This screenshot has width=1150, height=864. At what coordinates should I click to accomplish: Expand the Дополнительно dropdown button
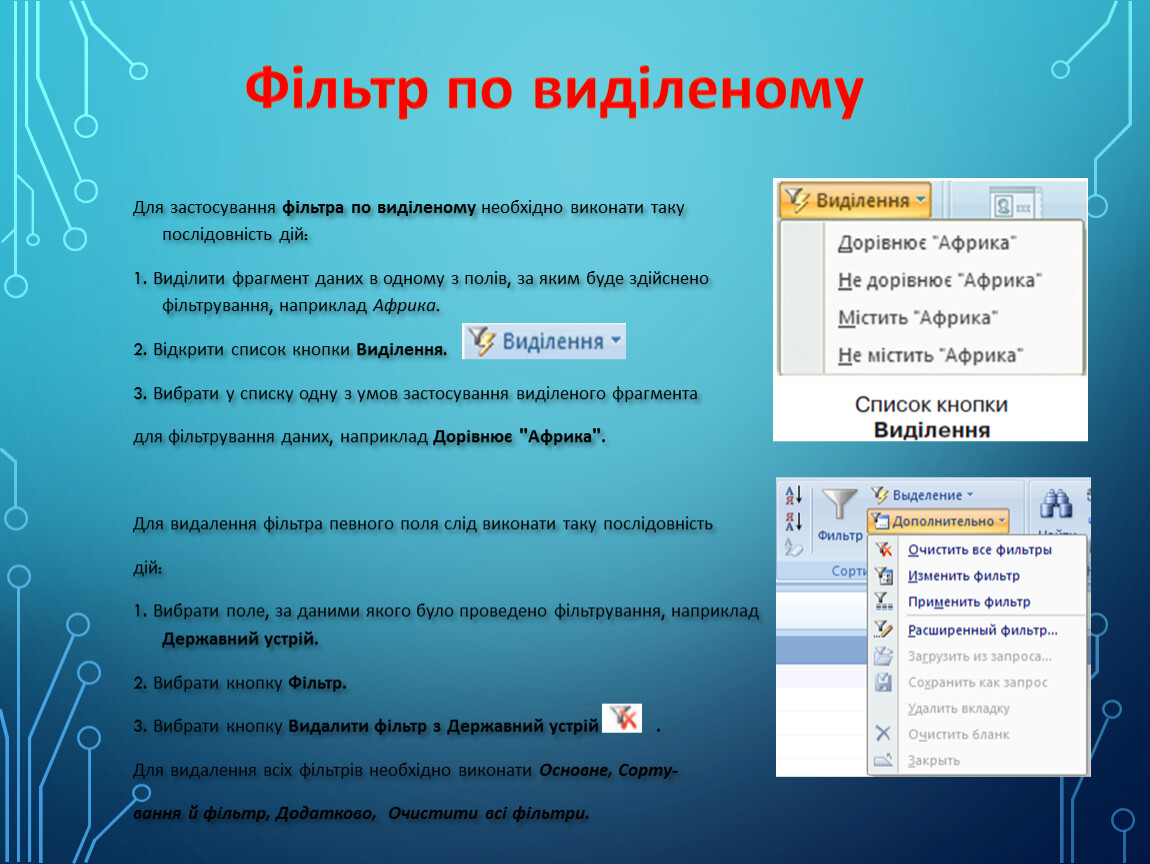(x=938, y=521)
